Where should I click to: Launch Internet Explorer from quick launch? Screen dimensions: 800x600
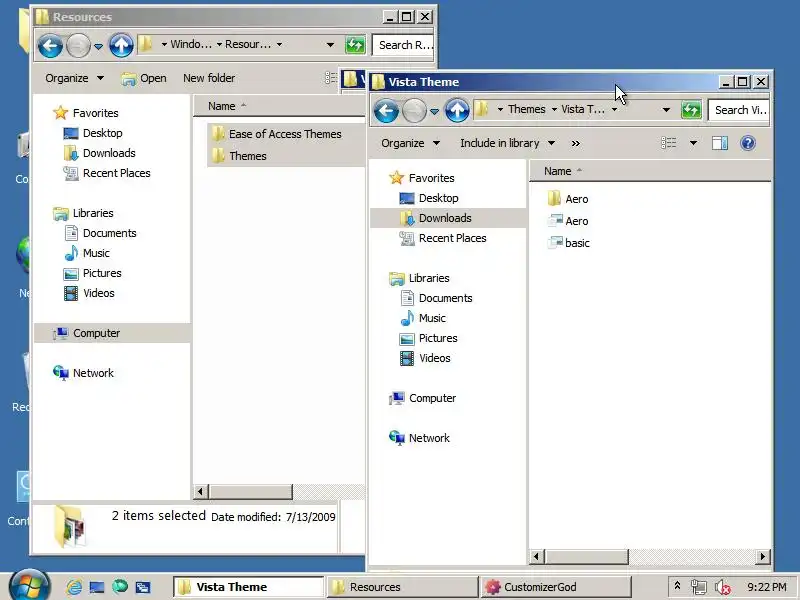tap(74, 587)
